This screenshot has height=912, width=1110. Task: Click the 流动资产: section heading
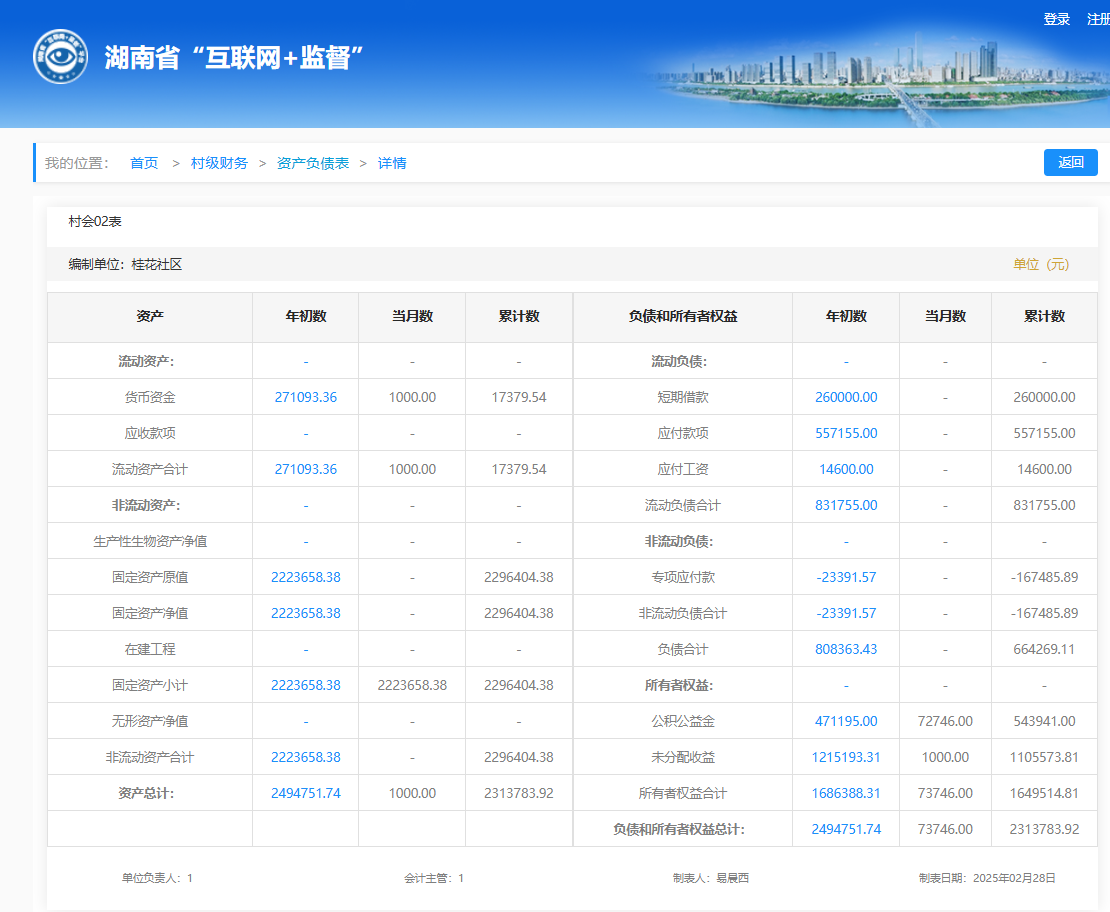[x=146, y=361]
